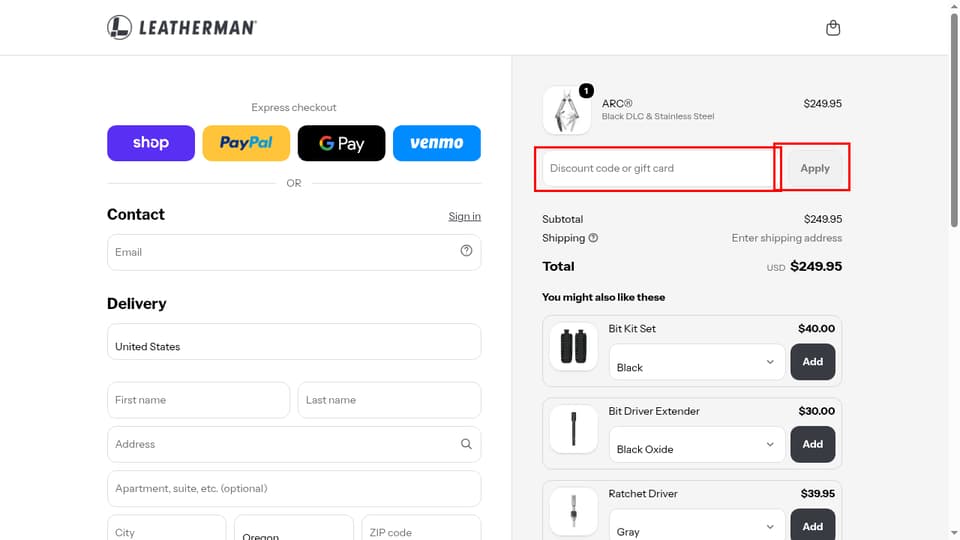The image size is (960, 540).
Task: Focus the Address field
Action: (x=294, y=444)
